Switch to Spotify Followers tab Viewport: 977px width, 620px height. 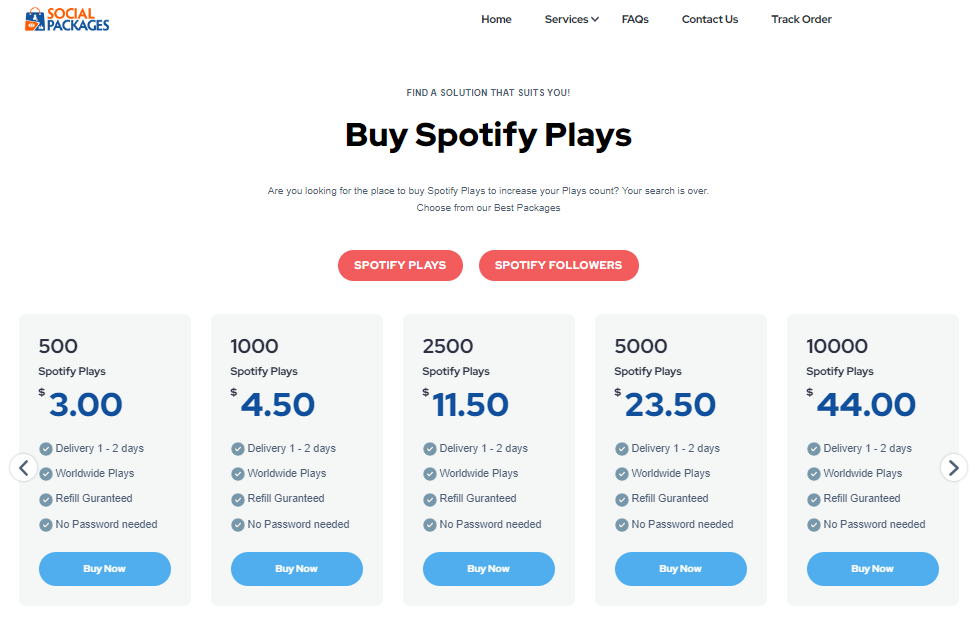558,265
